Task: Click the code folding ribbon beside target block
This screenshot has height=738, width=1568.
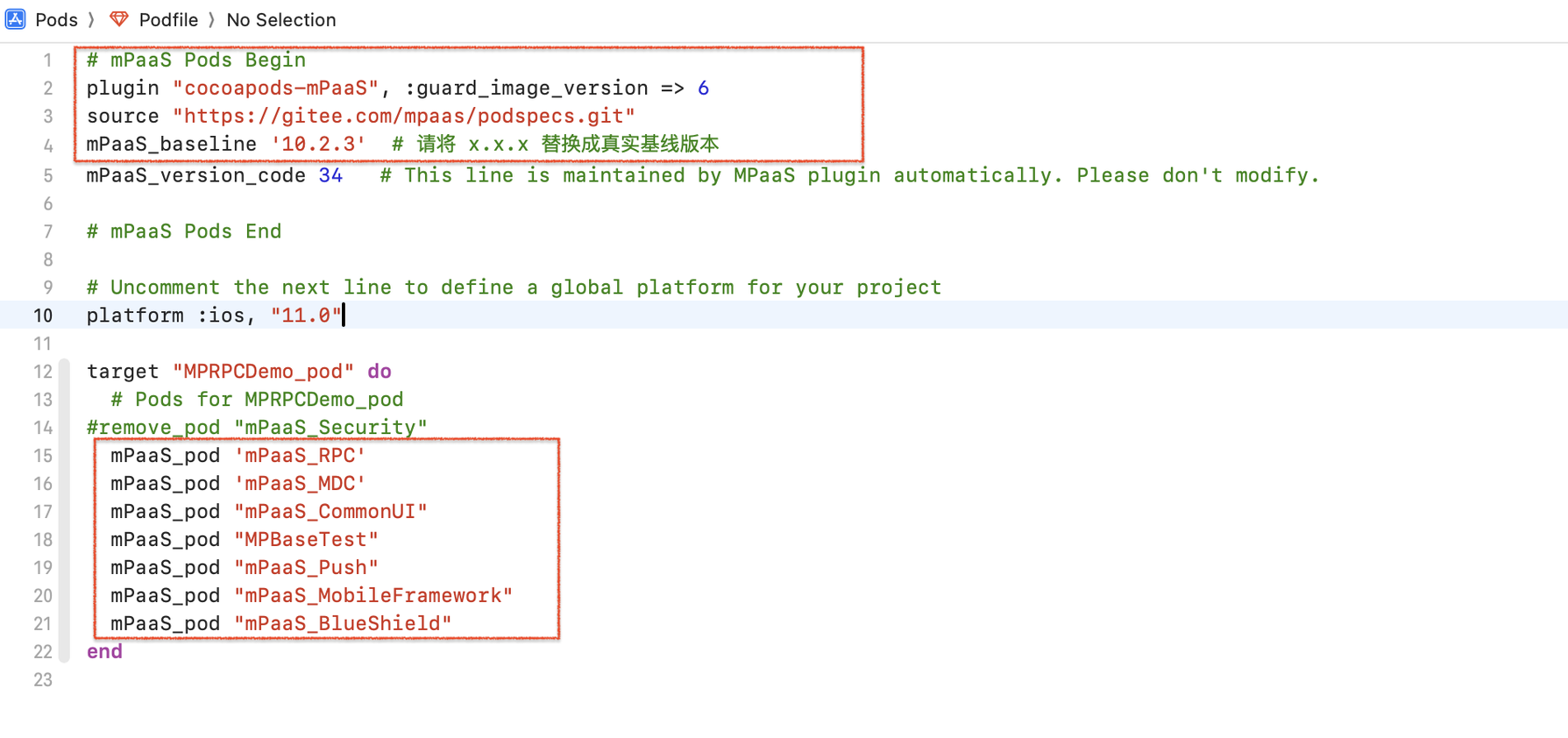Action: [x=65, y=511]
